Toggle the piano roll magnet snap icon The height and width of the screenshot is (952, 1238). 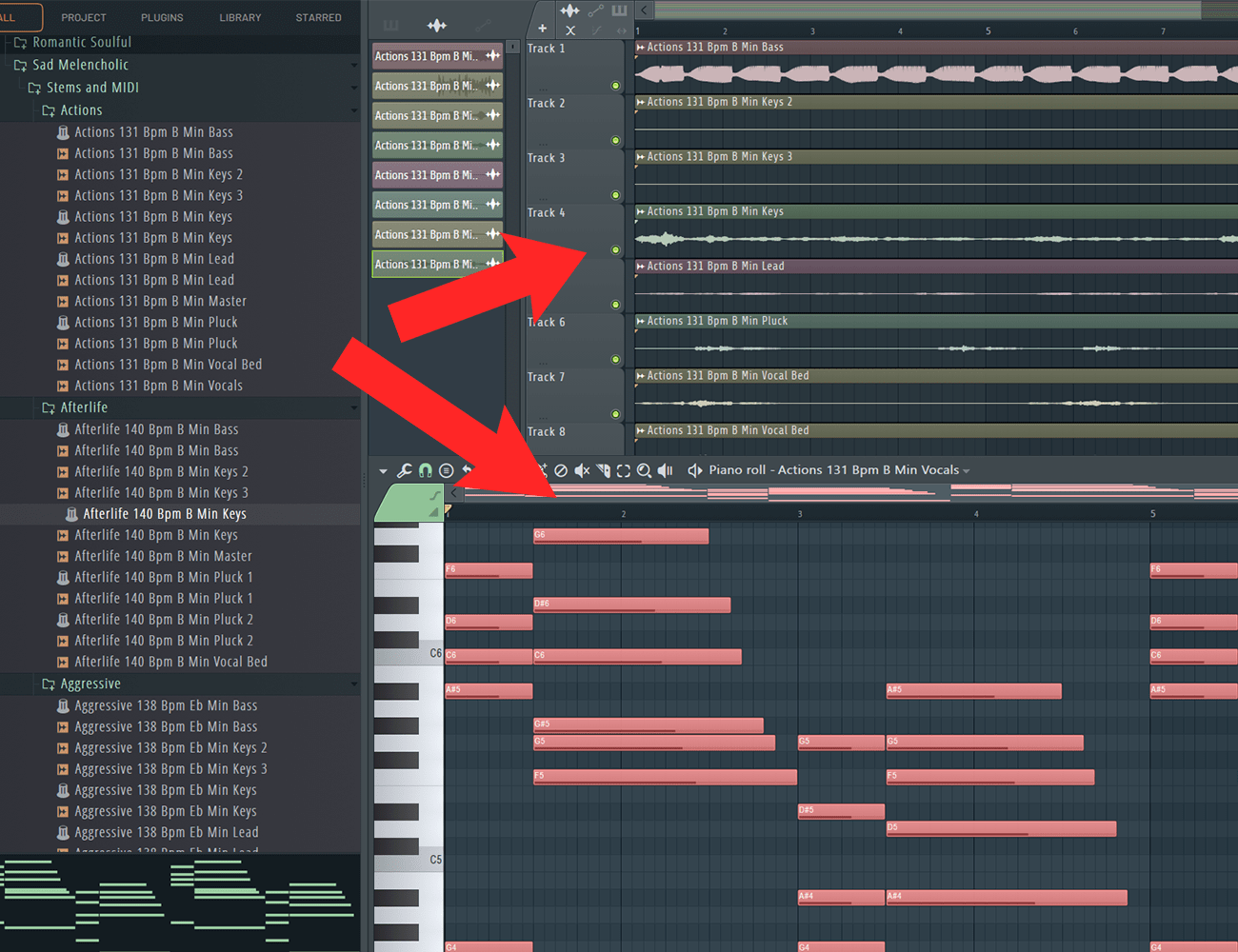click(x=426, y=470)
